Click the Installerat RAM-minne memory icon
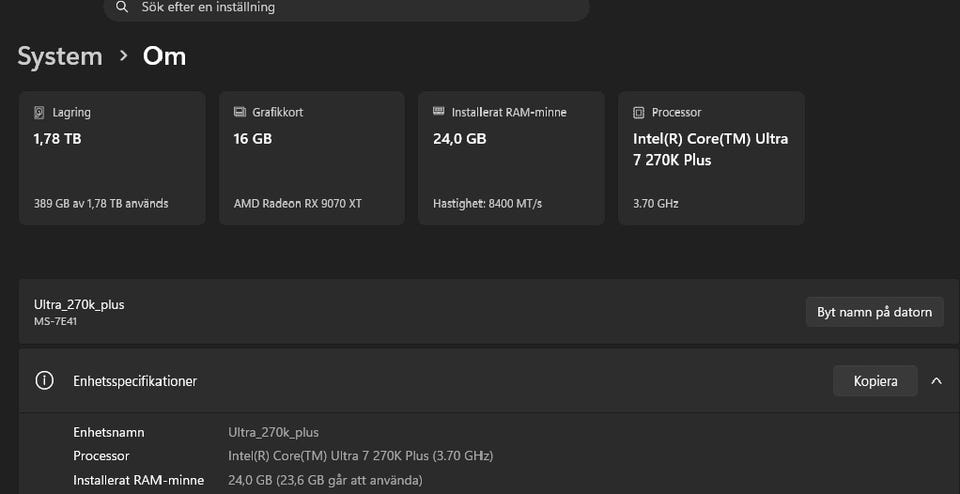The height and width of the screenshot is (494, 960). click(x=438, y=111)
